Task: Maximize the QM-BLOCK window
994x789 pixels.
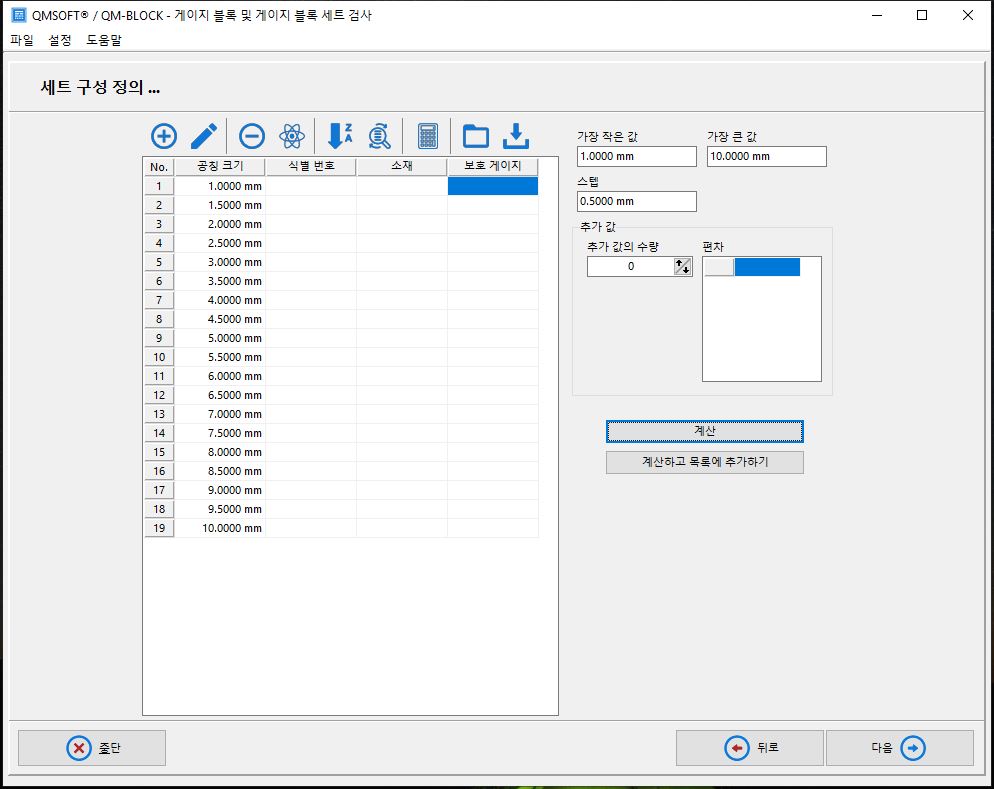Action: [922, 15]
